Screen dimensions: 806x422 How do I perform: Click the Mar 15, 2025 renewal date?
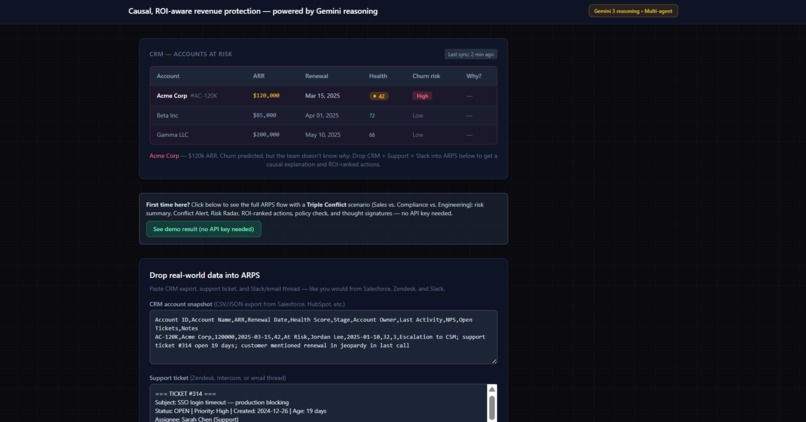[322, 96]
